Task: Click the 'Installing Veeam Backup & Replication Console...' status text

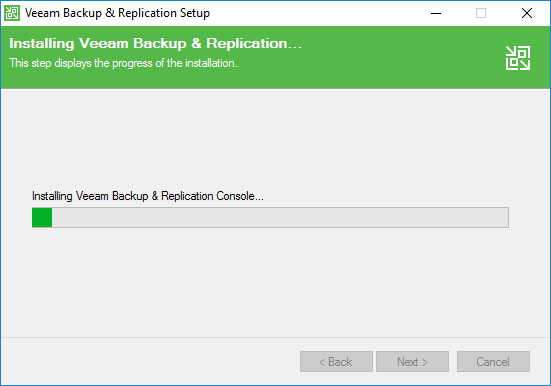Action: point(148,196)
